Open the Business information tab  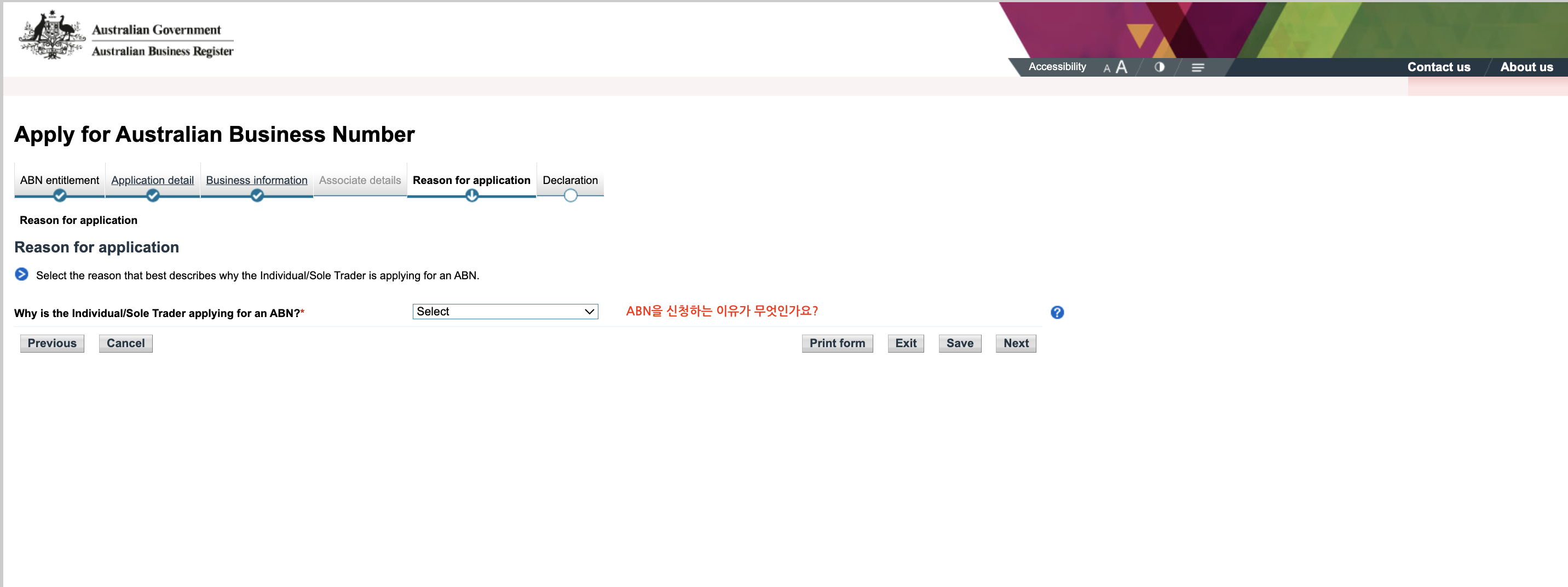(256, 180)
